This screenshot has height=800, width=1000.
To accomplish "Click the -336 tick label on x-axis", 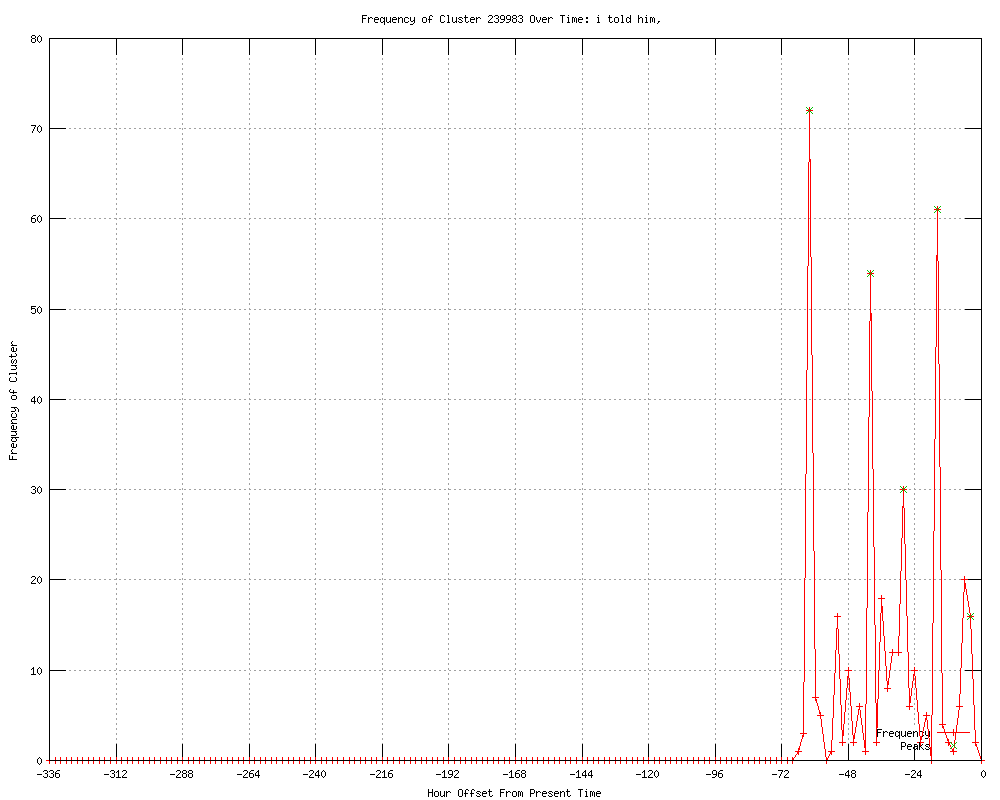I will tap(49, 774).
